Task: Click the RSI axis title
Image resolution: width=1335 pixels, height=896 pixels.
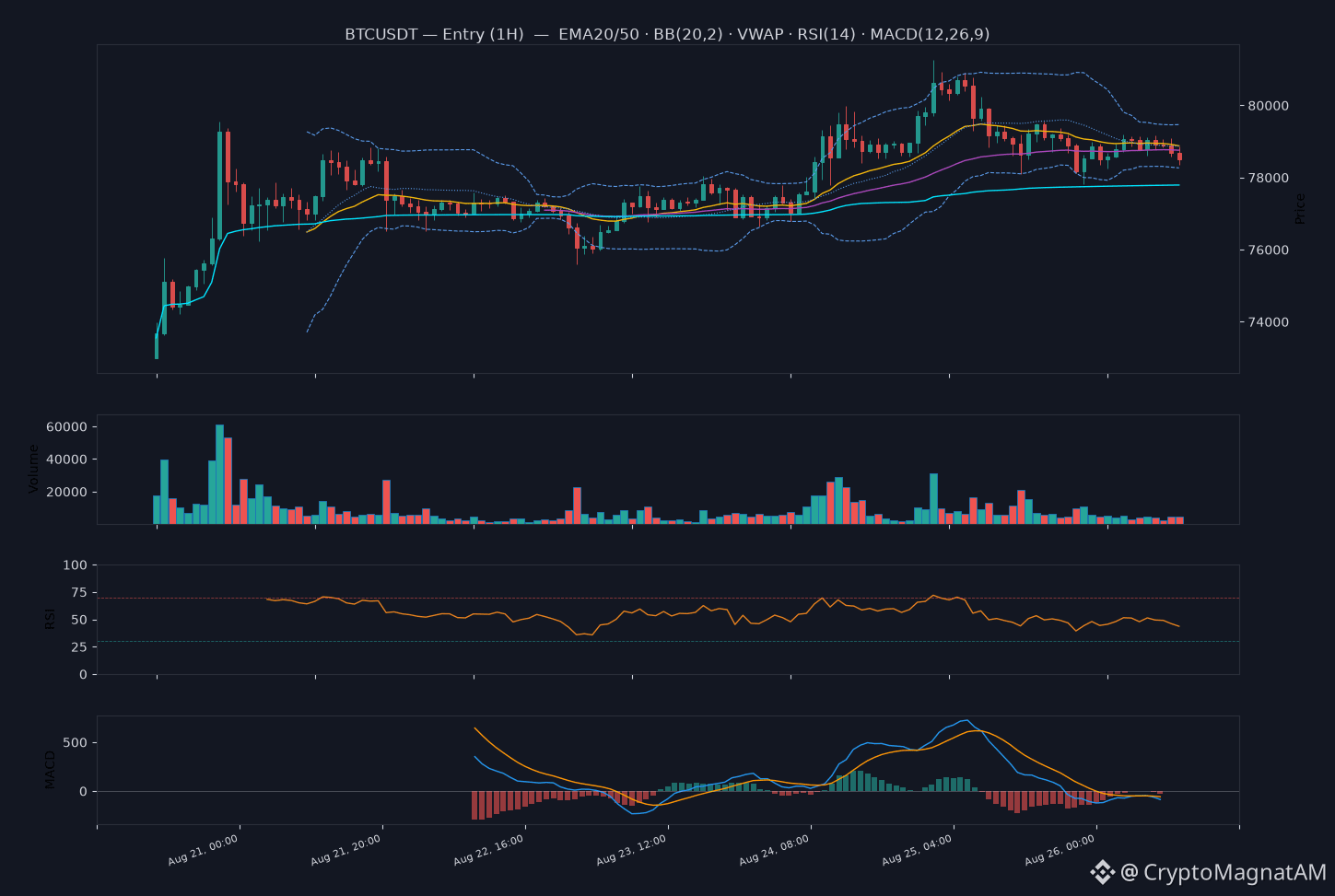Action: (50, 619)
